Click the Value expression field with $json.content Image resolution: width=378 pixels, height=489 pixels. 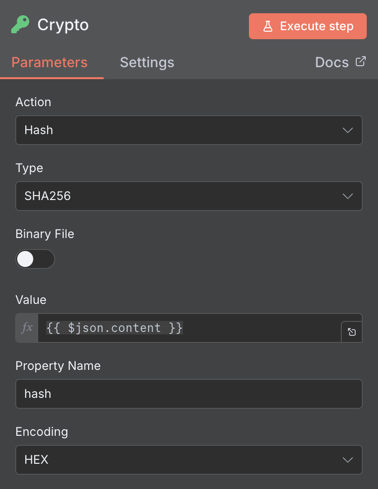tap(189, 328)
